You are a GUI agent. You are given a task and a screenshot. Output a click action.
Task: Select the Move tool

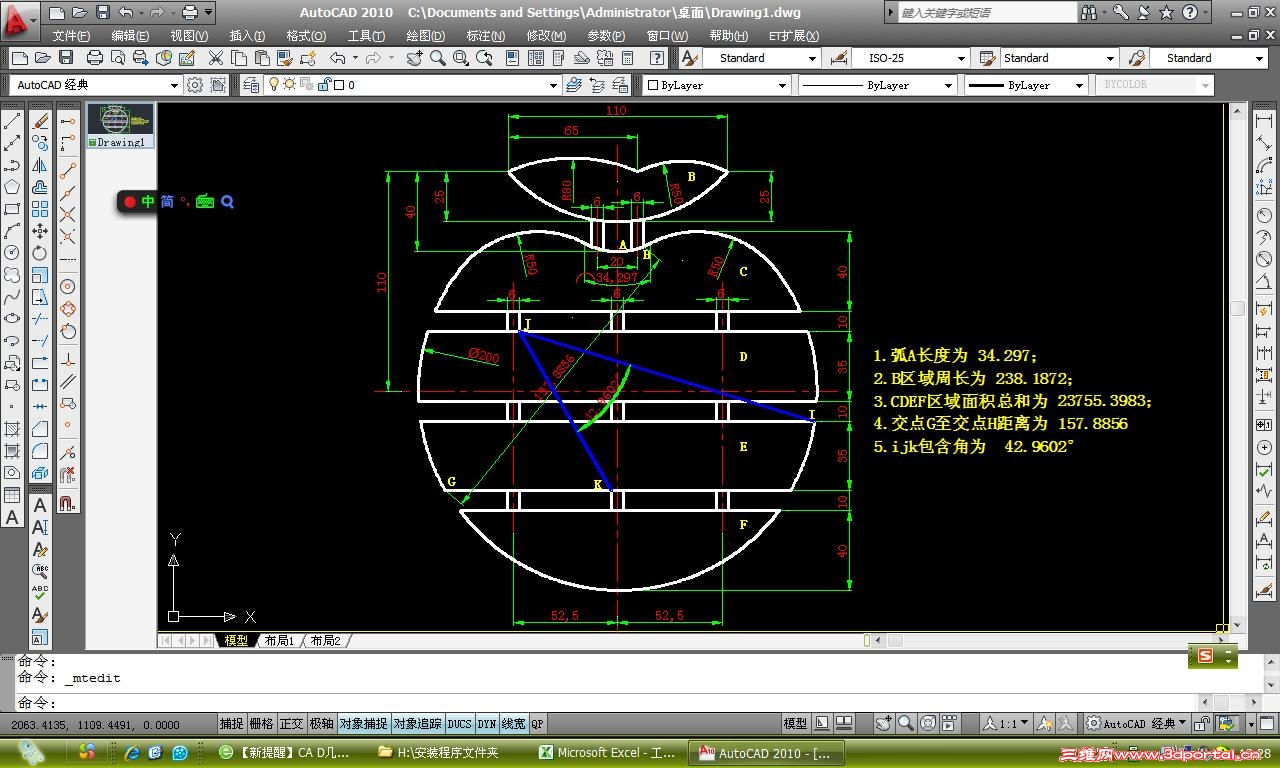[40, 231]
